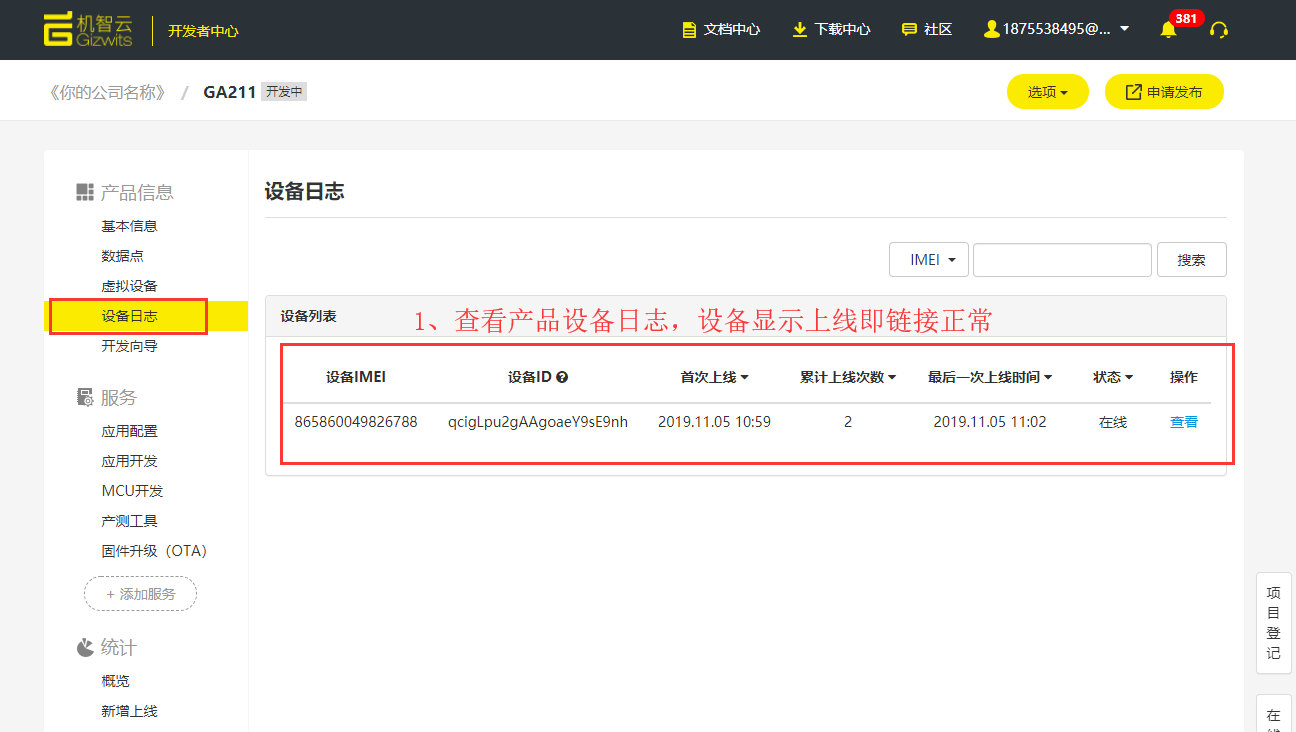Open 下载中心 download center
This screenshot has height=732, width=1296.
pyautogui.click(x=831, y=30)
